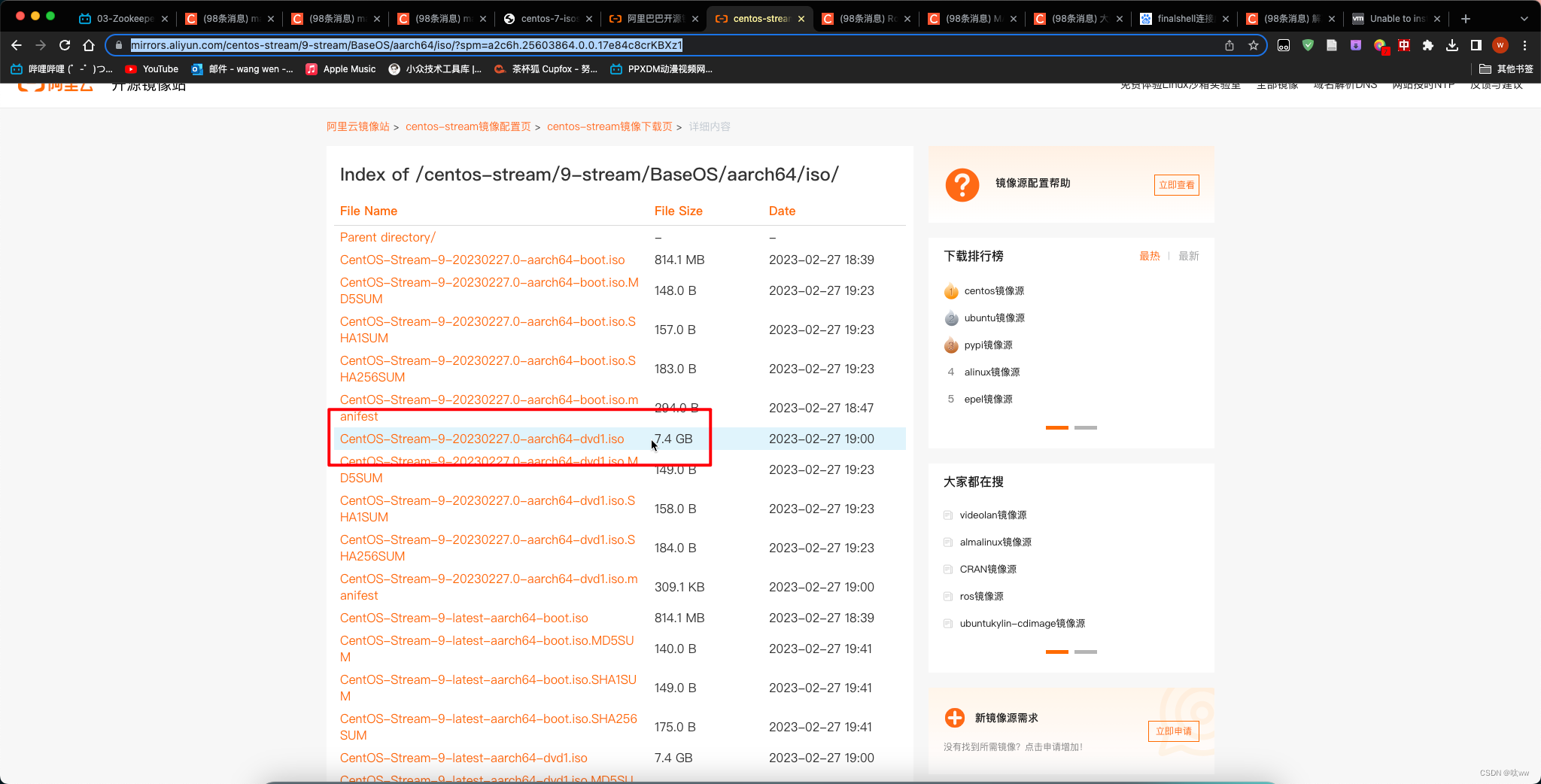Open the YouTube bookmark

(152, 68)
